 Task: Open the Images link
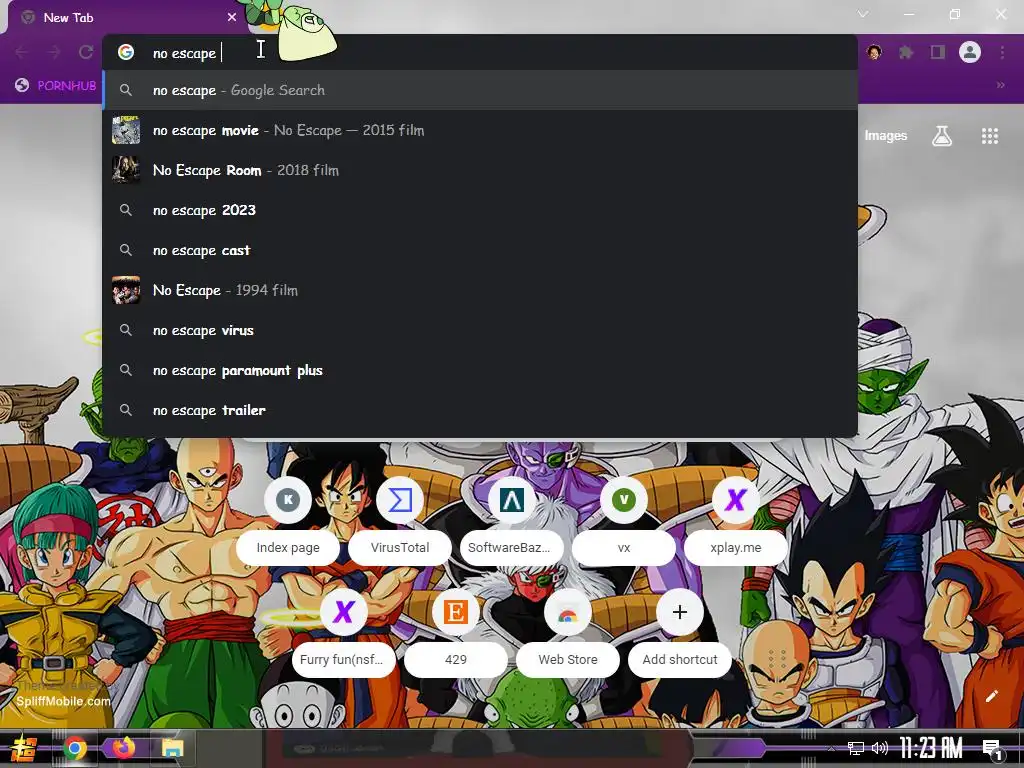886,135
